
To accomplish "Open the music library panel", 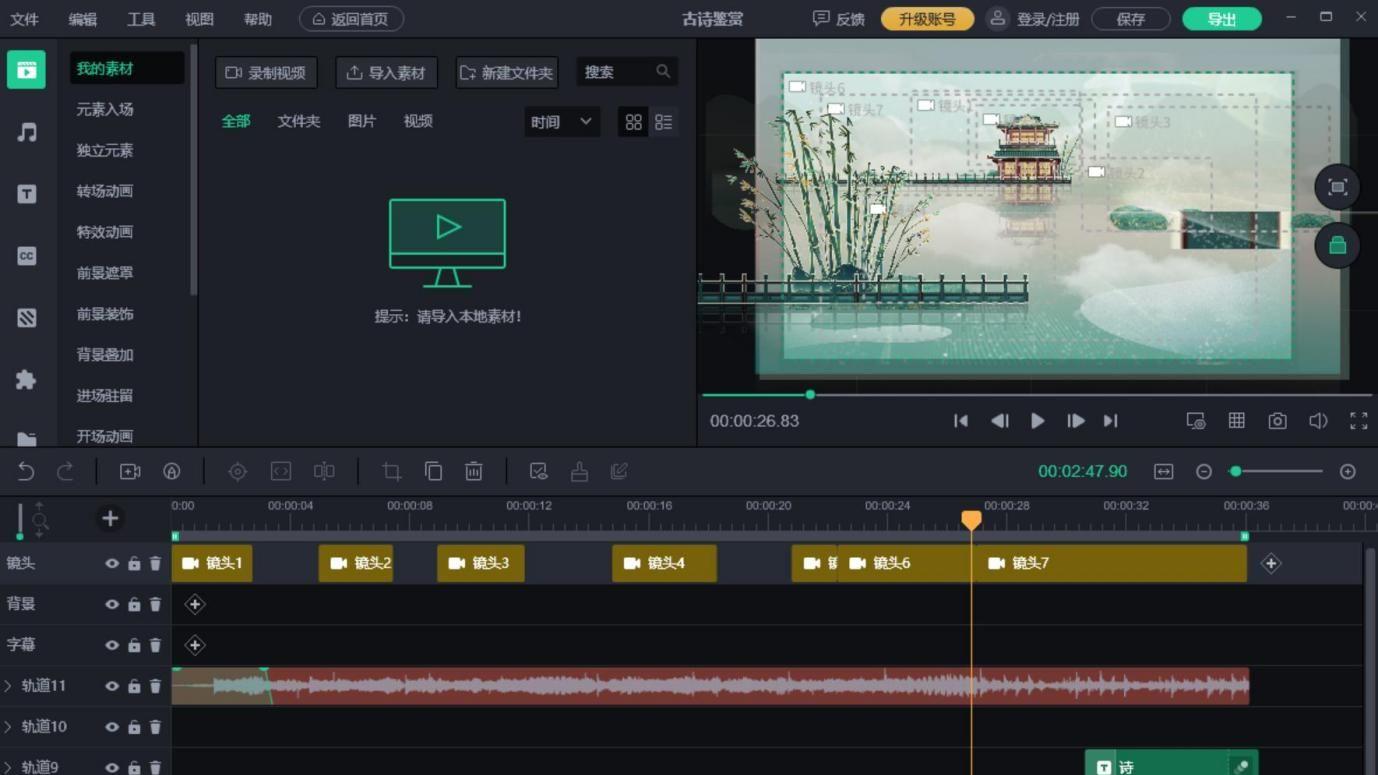I will pos(25,131).
